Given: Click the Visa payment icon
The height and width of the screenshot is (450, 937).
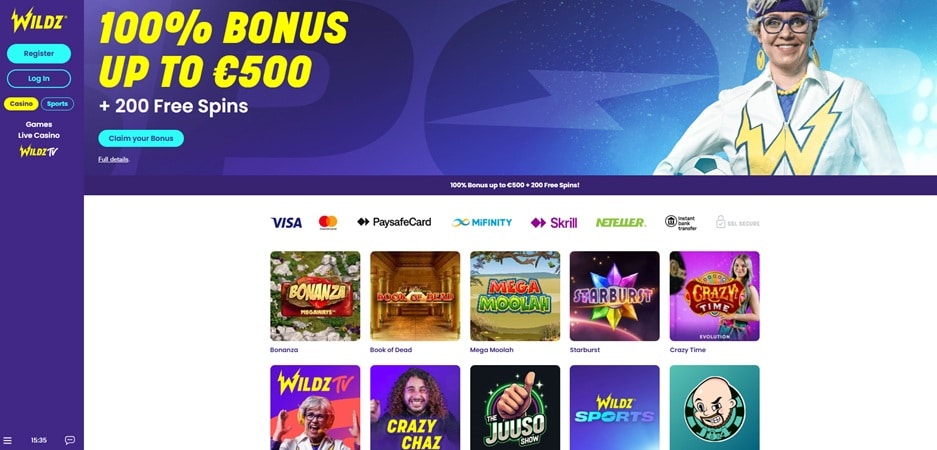Looking at the screenshot, I should tap(287, 222).
